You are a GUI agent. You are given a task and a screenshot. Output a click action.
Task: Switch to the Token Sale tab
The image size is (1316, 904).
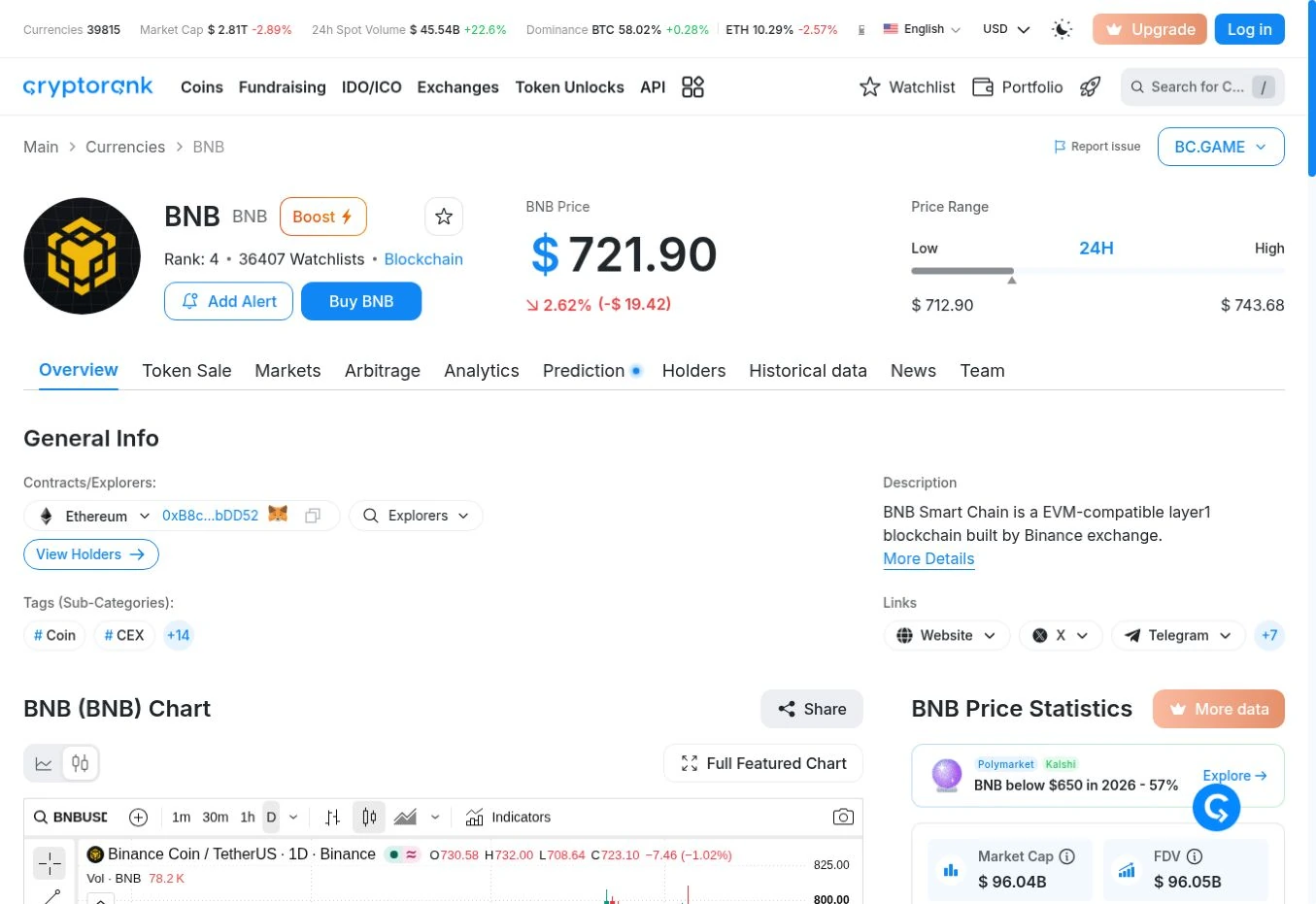point(186,371)
